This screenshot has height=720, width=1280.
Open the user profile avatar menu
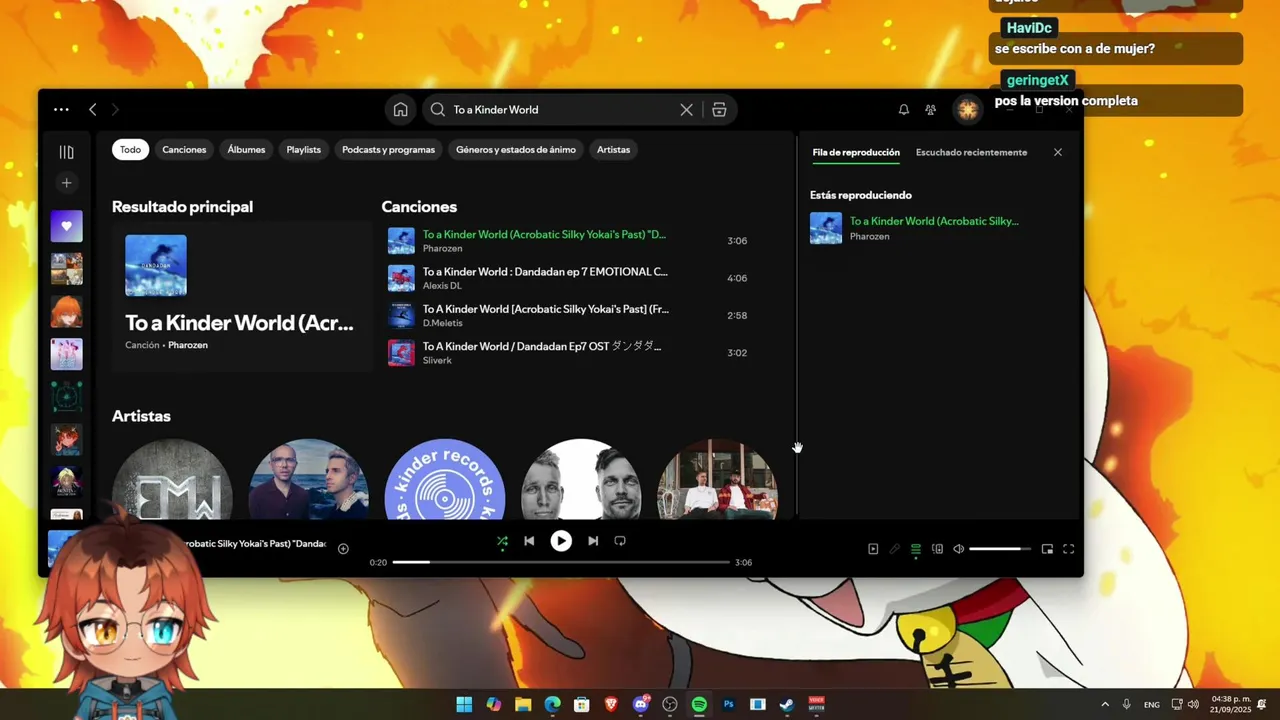pyautogui.click(x=967, y=110)
